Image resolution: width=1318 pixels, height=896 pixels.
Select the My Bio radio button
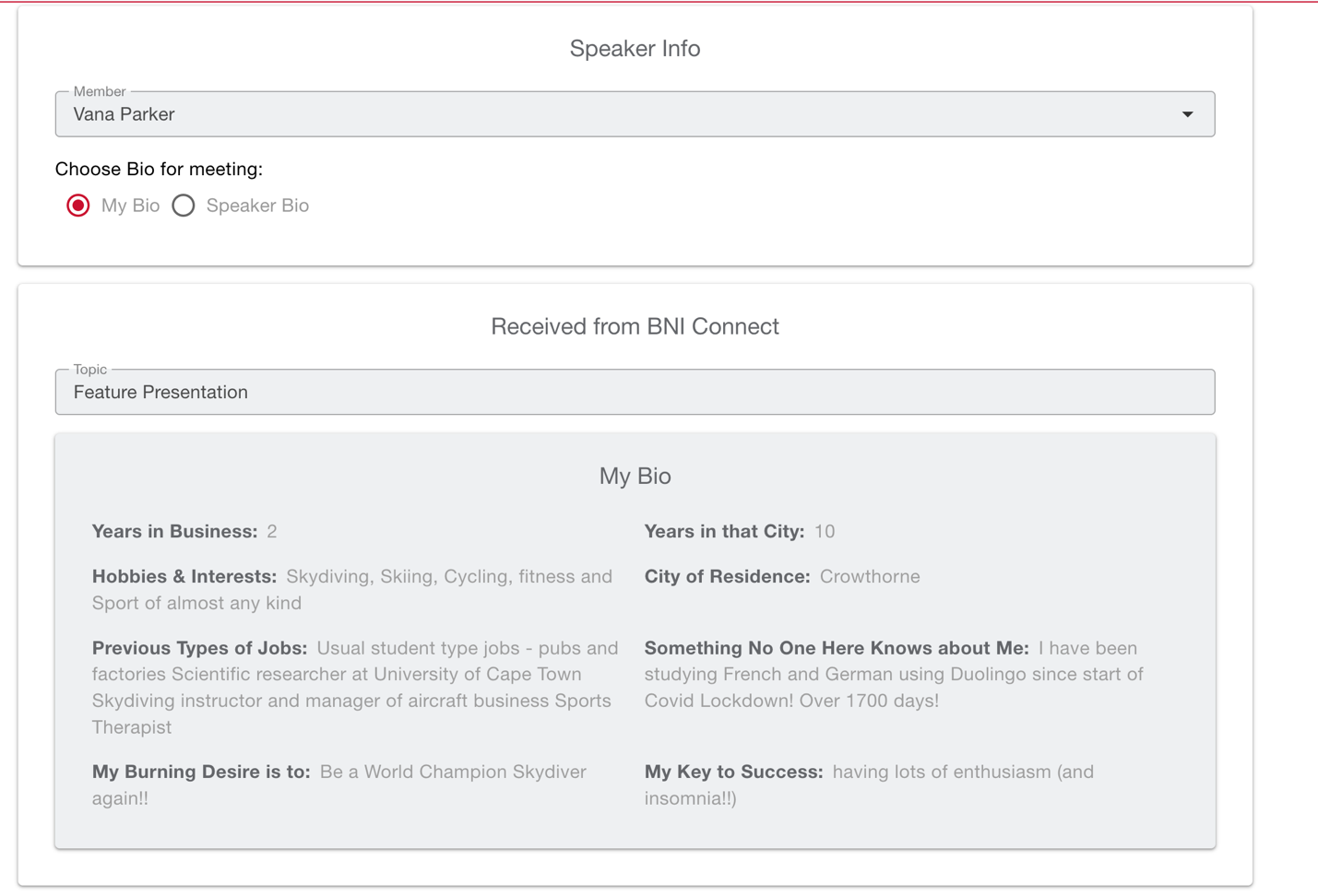(78, 206)
